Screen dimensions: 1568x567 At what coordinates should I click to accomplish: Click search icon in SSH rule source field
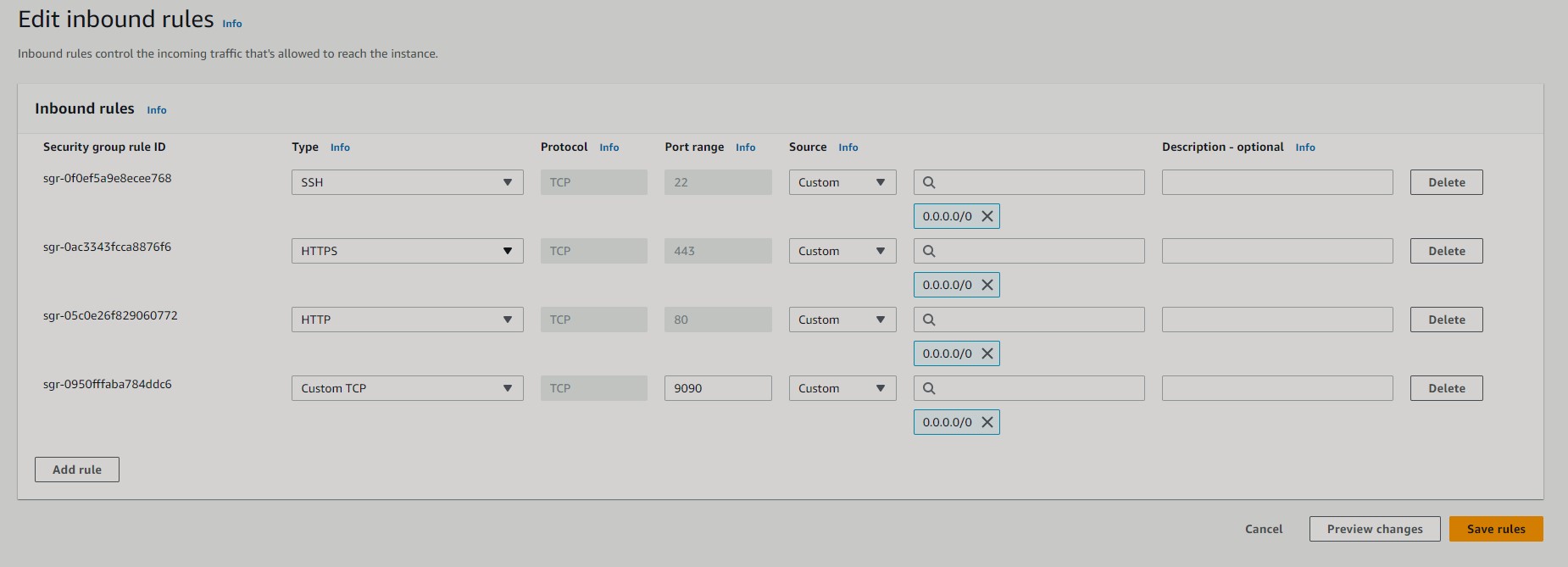(x=929, y=182)
